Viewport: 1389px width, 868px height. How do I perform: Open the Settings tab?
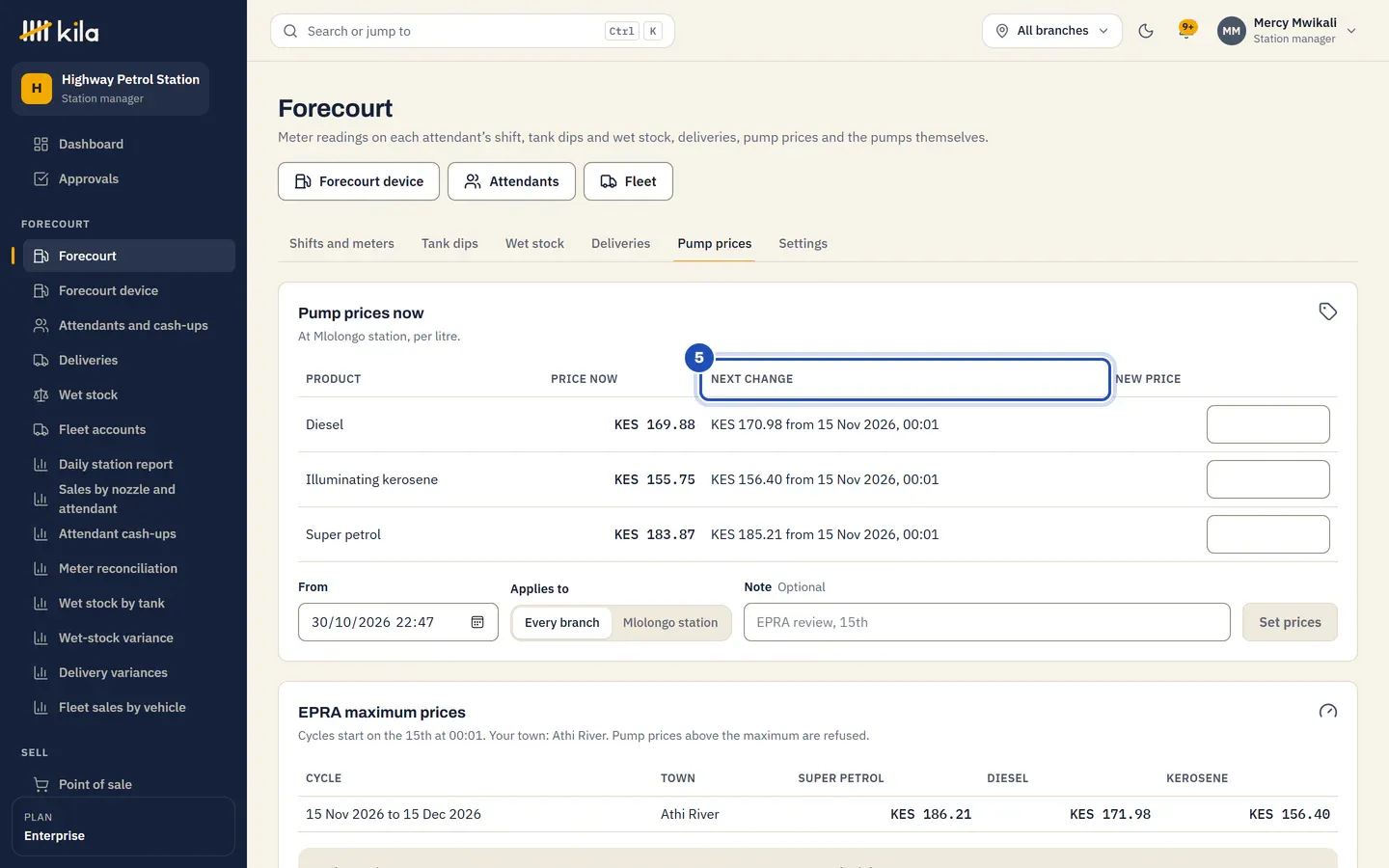pyautogui.click(x=803, y=243)
